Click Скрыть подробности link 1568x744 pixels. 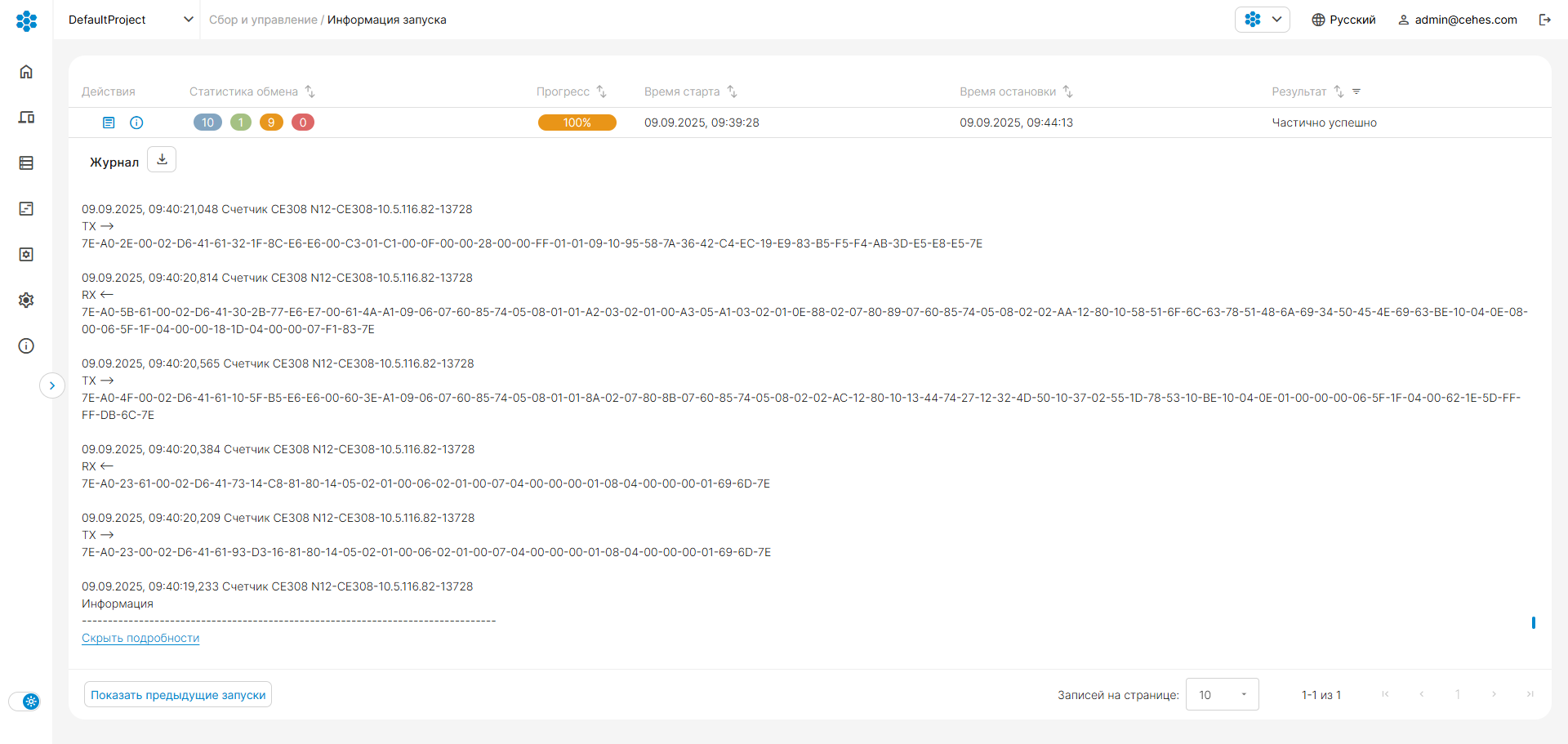point(140,638)
